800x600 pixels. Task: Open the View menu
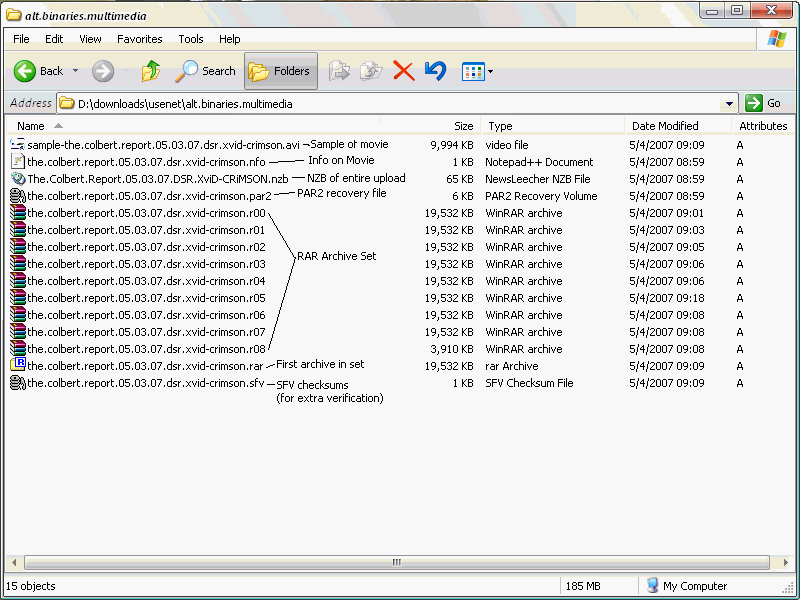(x=90, y=39)
